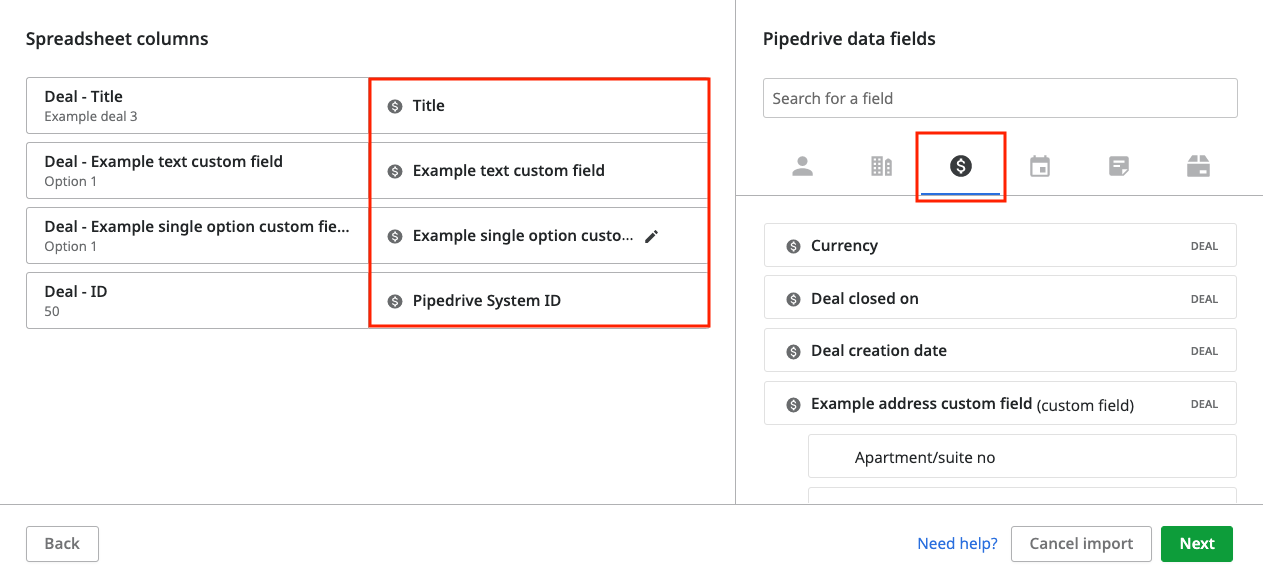Select the Deal - Title spreadsheet column
Screen dimensions: 1263x582
coord(198,106)
